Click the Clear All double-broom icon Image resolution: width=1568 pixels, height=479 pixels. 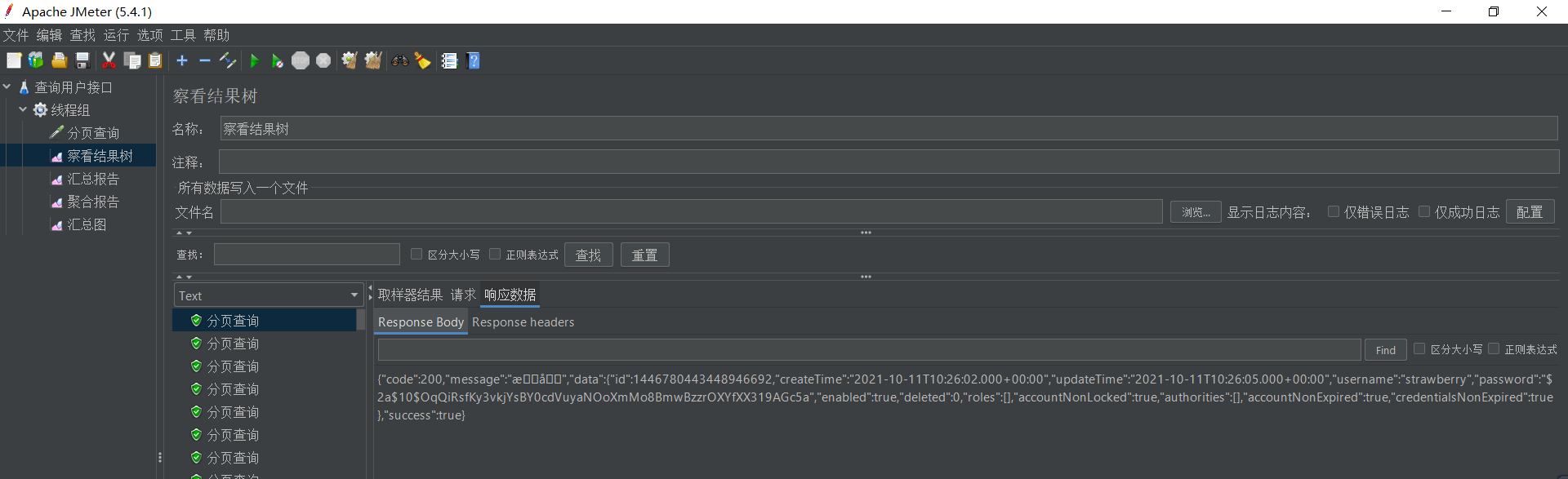[x=373, y=60]
